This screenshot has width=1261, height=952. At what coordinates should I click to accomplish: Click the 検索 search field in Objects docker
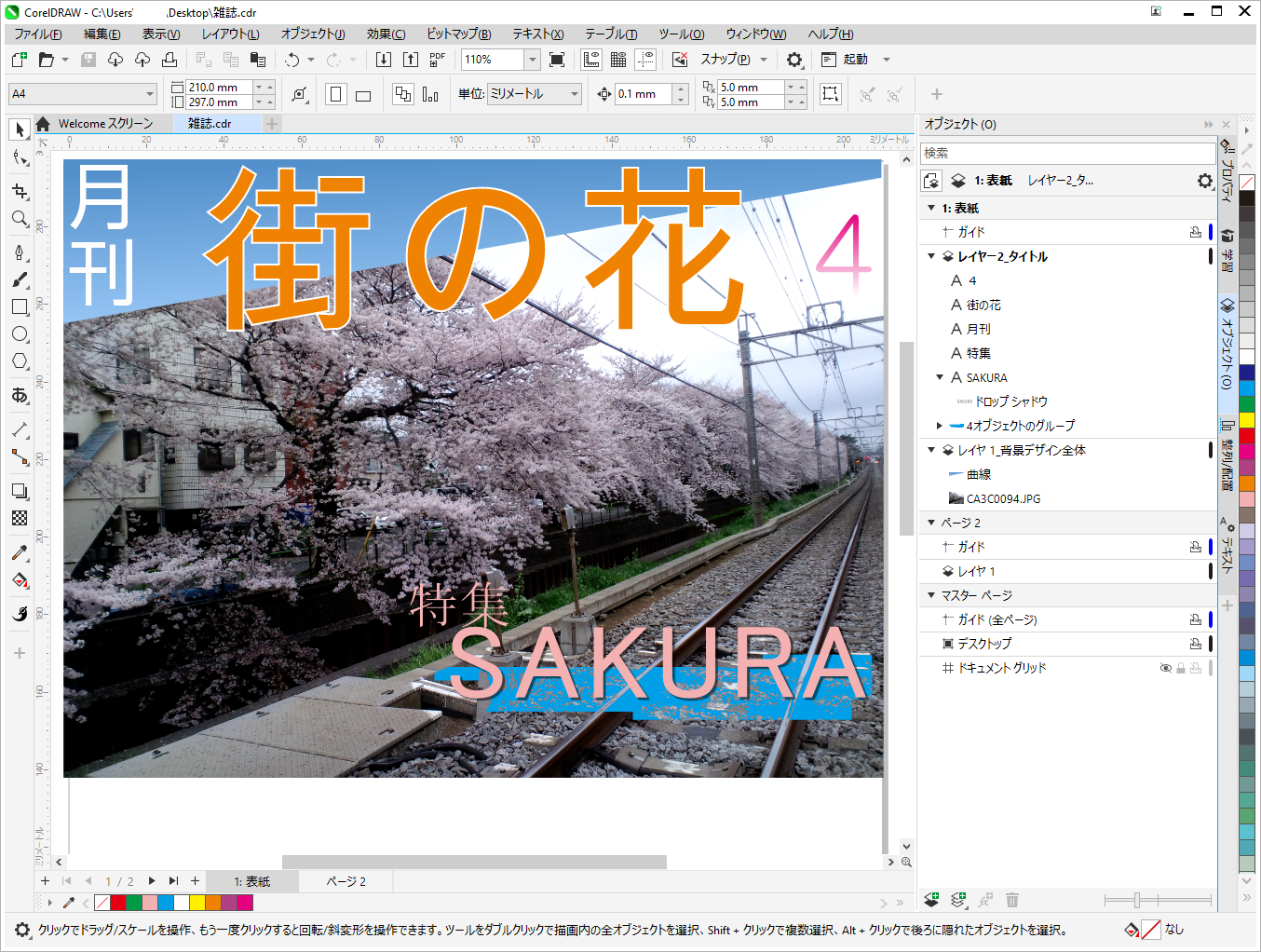coord(1067,153)
